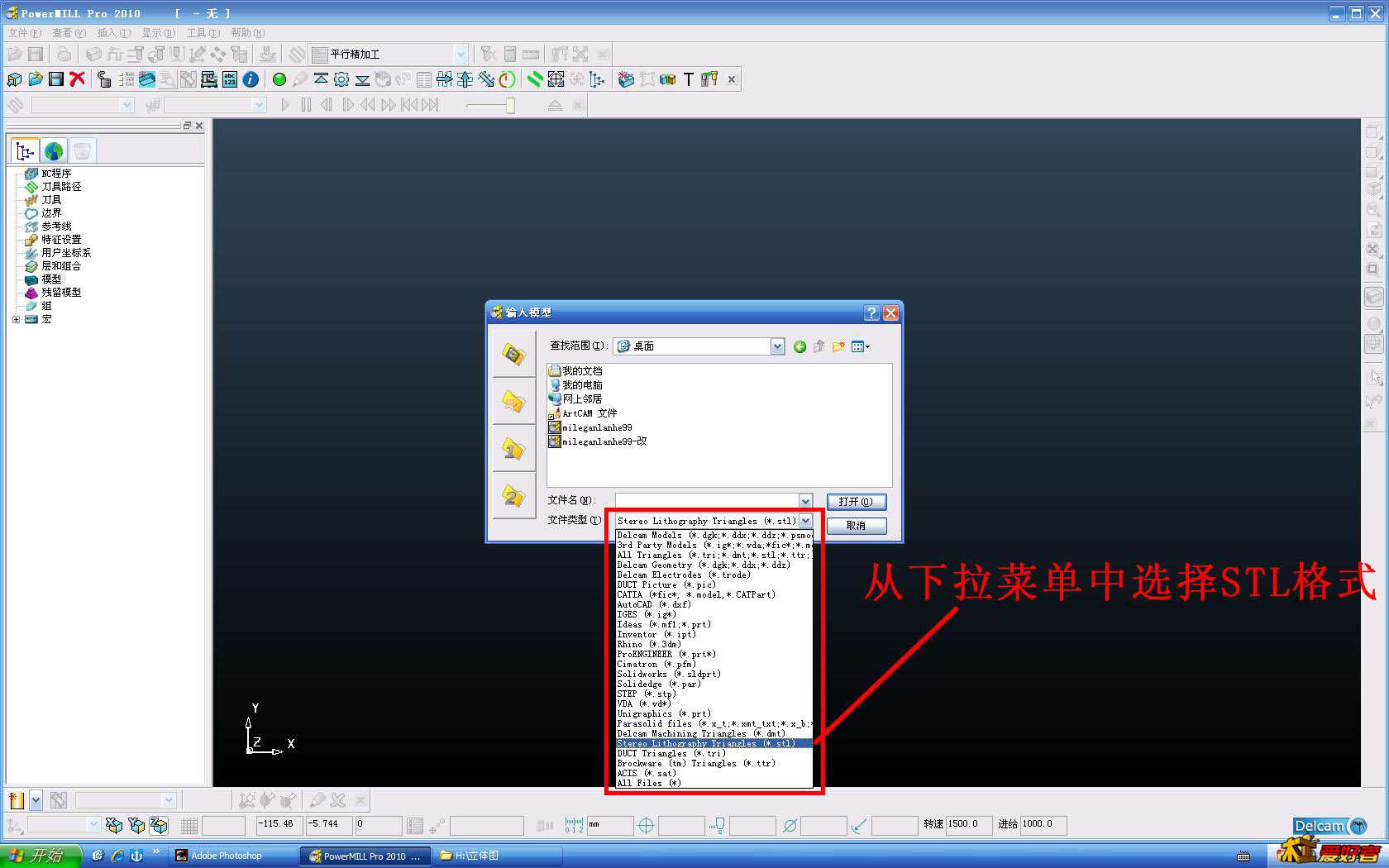This screenshot has width=1389, height=868.
Task: Open the 查找范围 location dropdown
Action: 777,346
